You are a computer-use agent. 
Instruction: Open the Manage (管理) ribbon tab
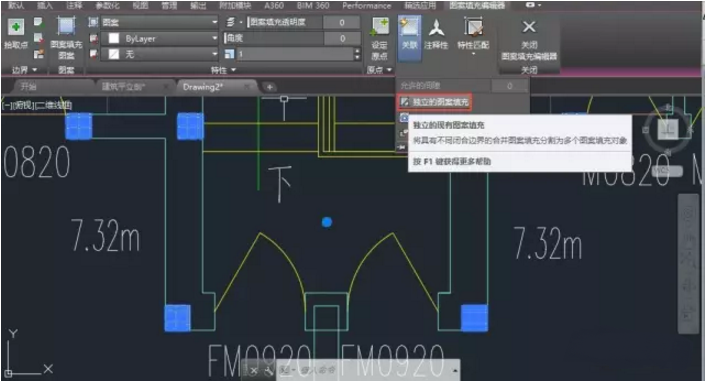(169, 5)
